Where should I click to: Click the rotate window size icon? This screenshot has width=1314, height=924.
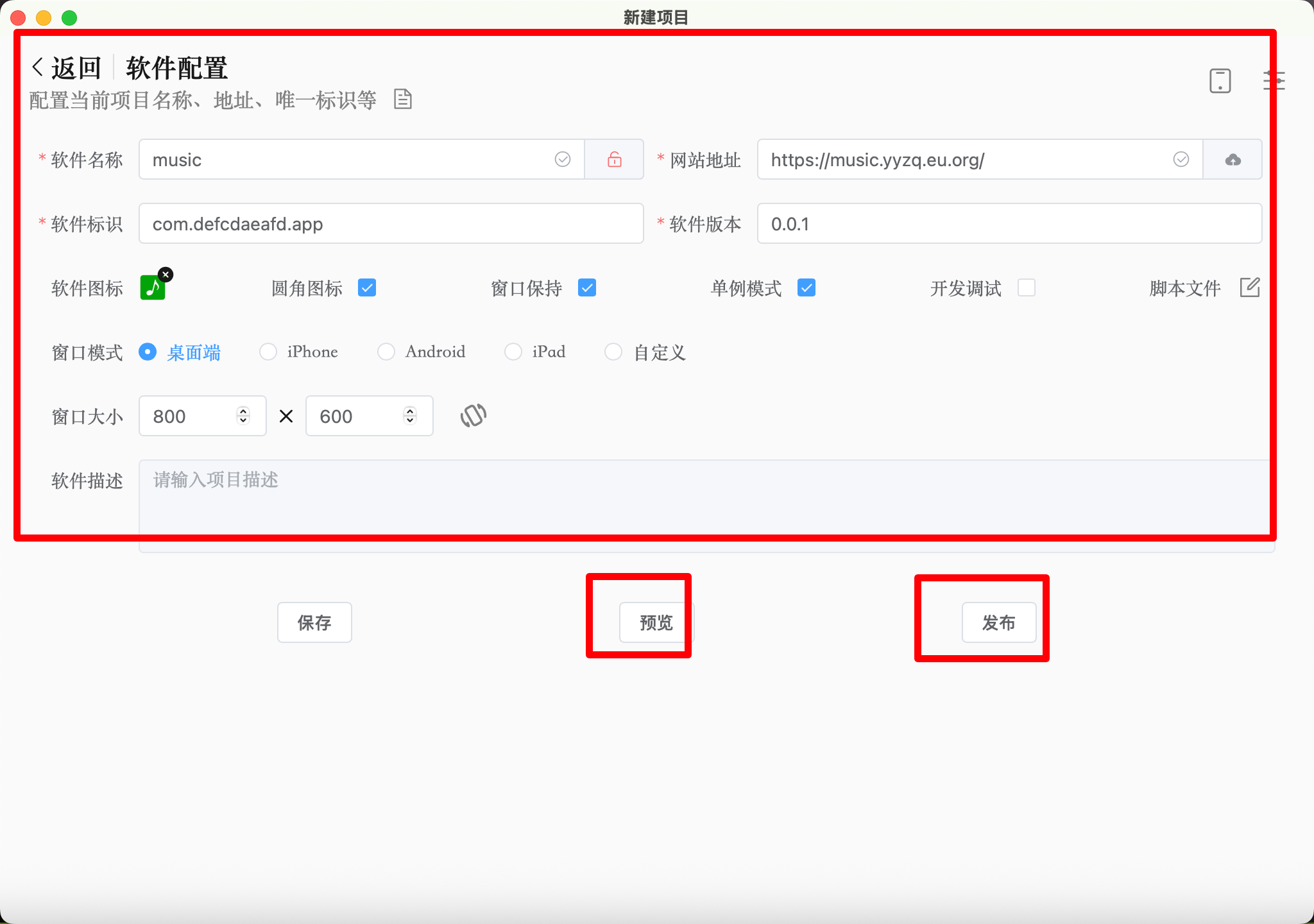pos(474,416)
